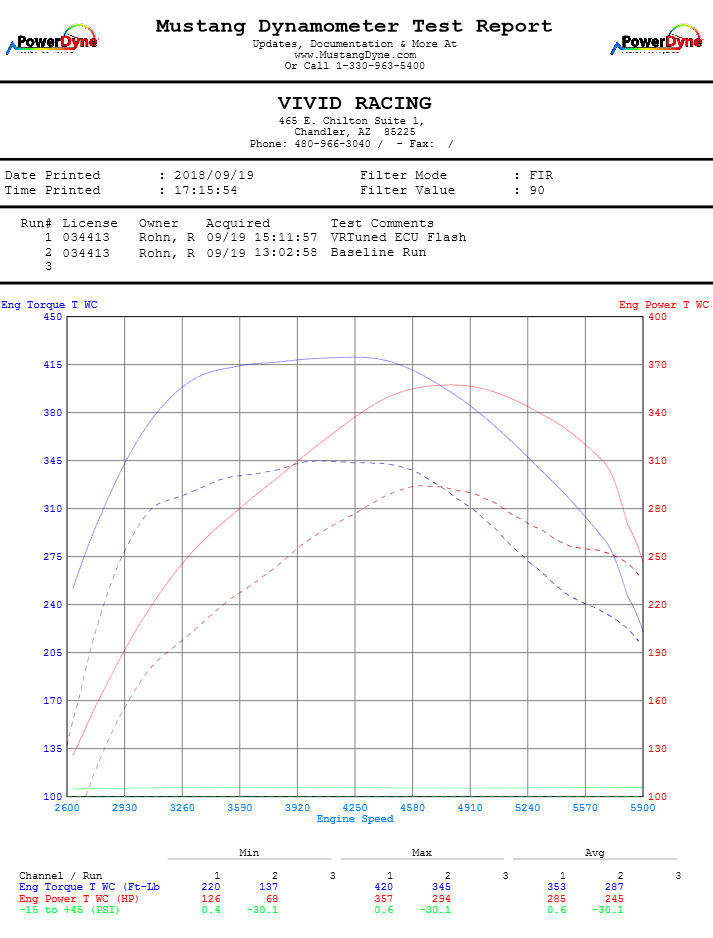
Task: Click the 205 torque axis label
Action: point(53,653)
